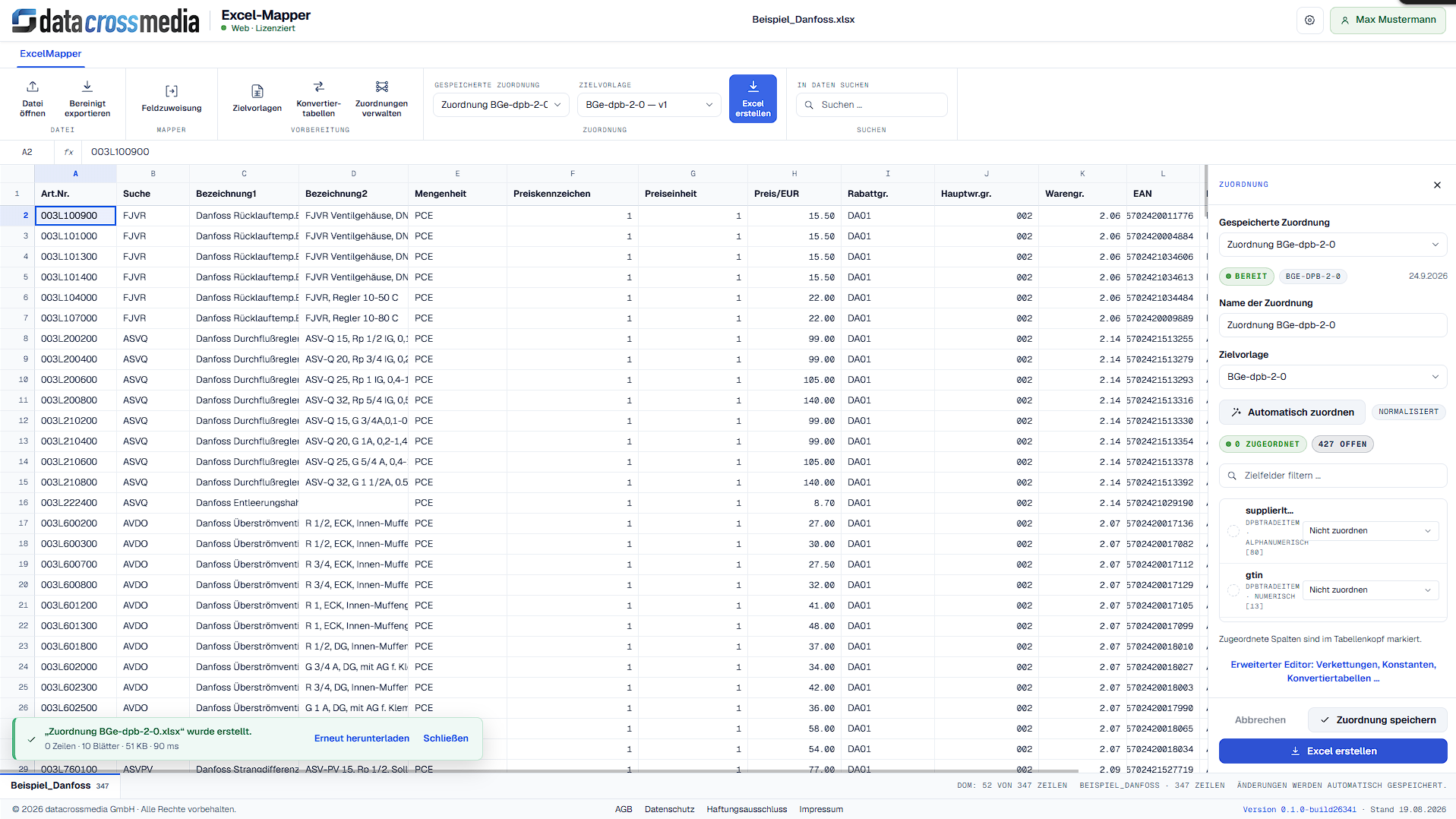Open panel Zielvorlage BGe-dpb-2-0 dropdown

tap(1333, 377)
